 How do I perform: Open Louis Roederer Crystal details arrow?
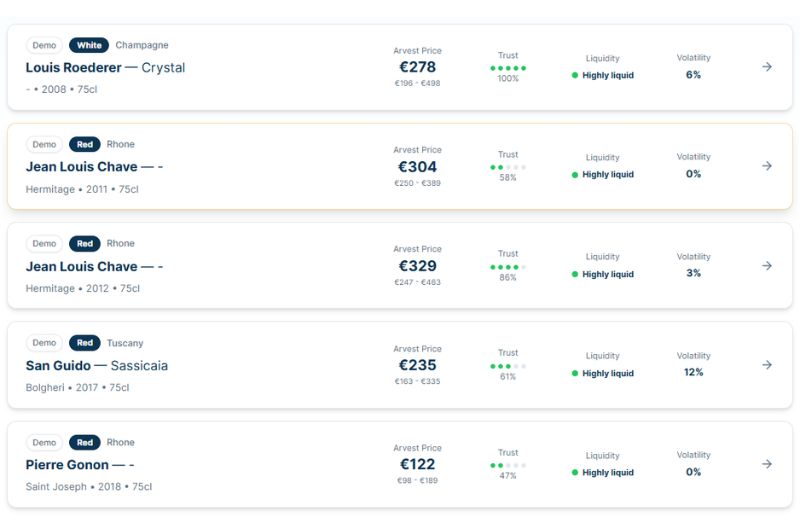pyautogui.click(x=766, y=67)
